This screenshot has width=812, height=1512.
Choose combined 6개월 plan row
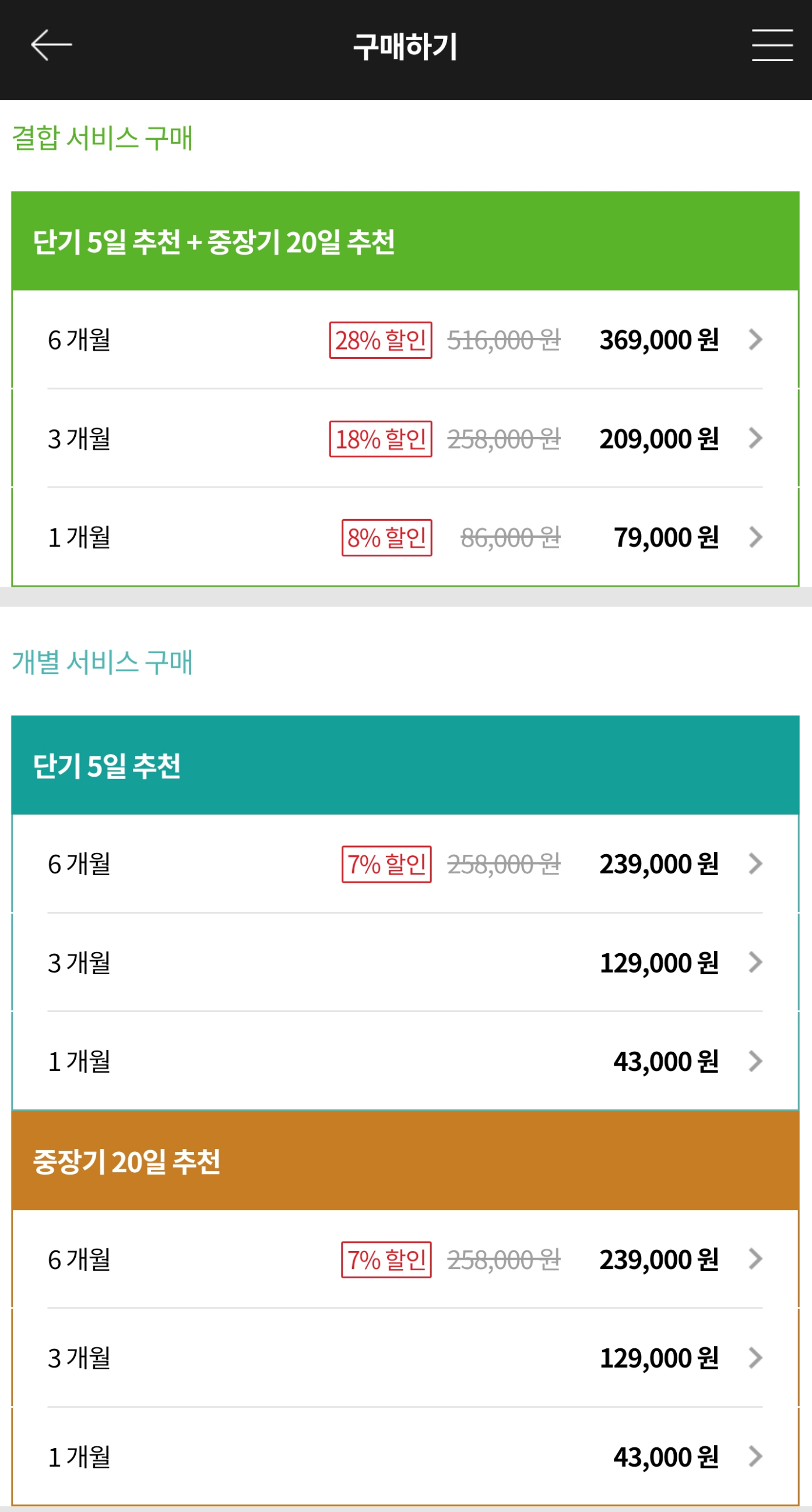[x=405, y=339]
